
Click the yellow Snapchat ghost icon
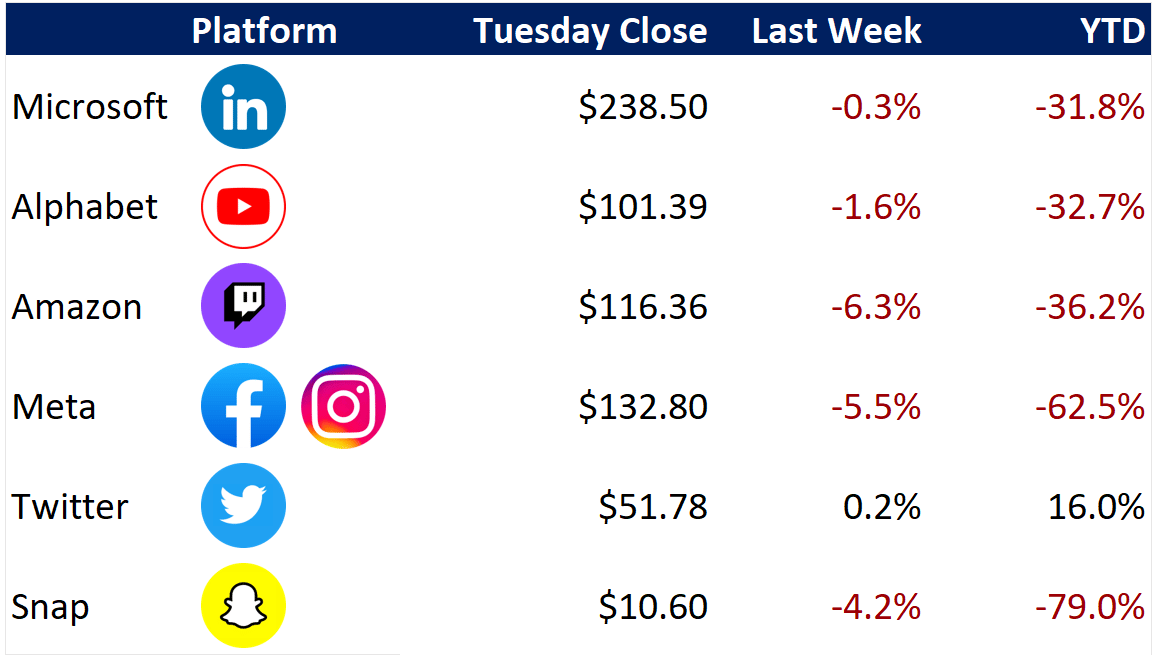click(x=243, y=606)
